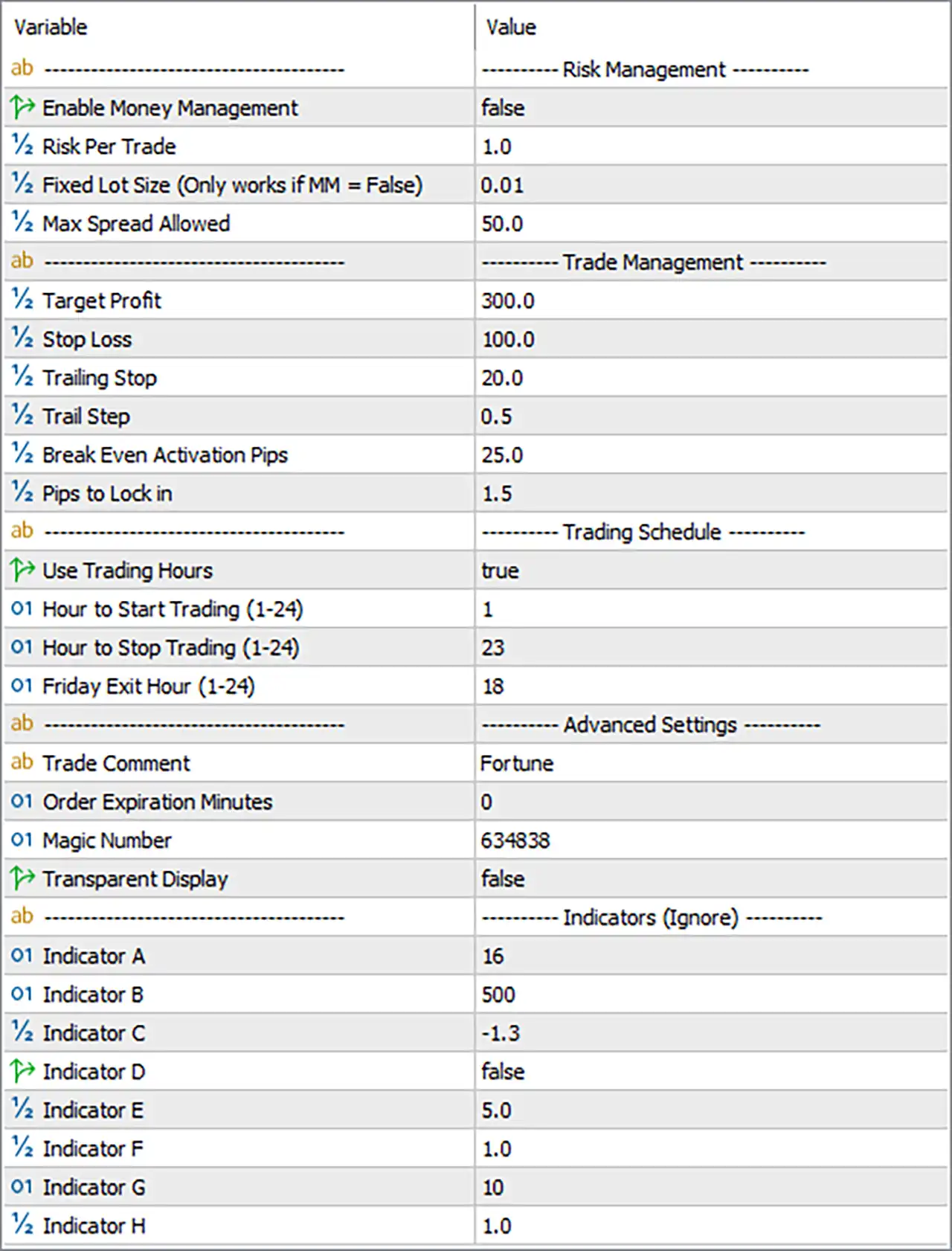Click the integer icon beside Magic Number
This screenshot has height=1251, width=952.
pyautogui.click(x=22, y=840)
